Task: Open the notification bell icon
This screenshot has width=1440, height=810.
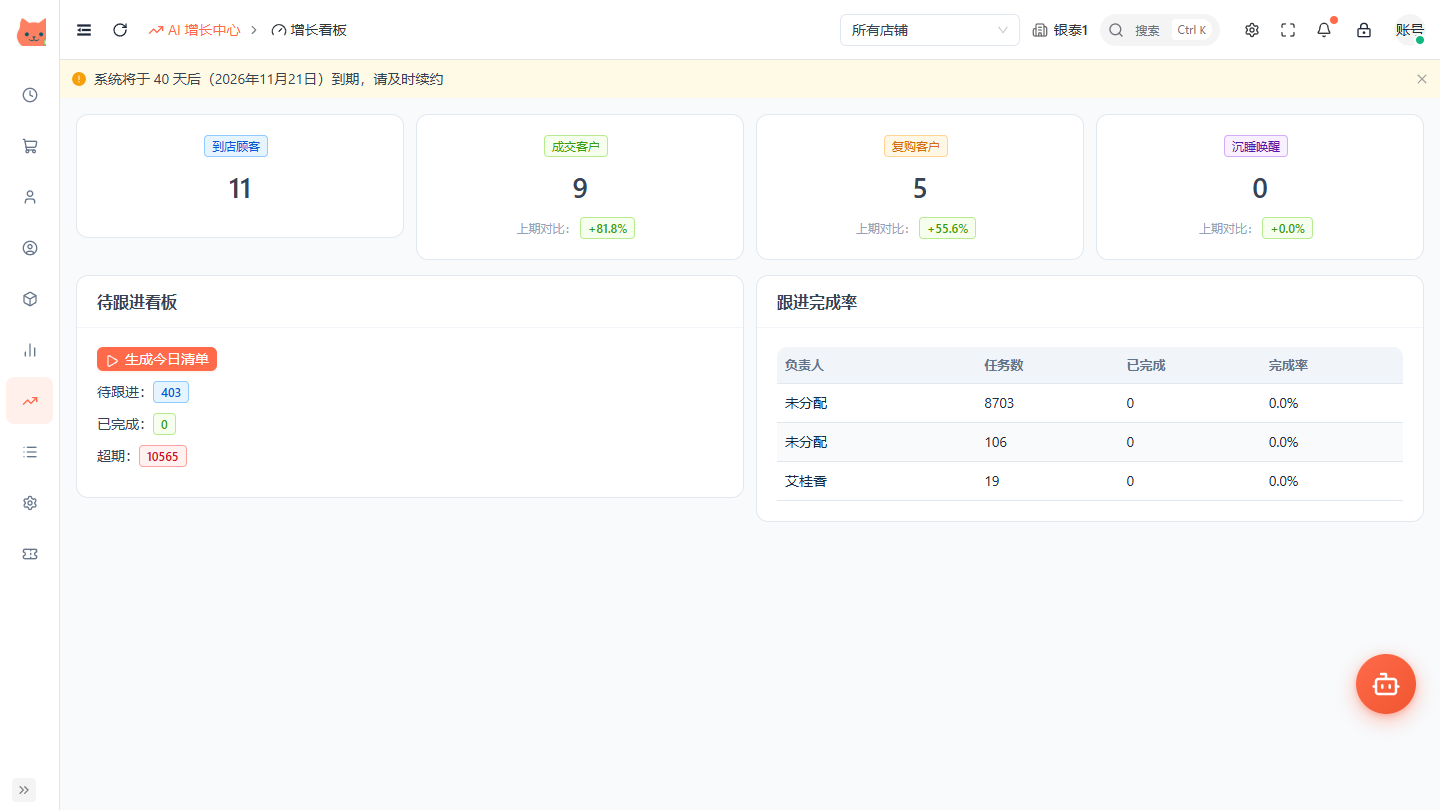Action: (x=1324, y=30)
